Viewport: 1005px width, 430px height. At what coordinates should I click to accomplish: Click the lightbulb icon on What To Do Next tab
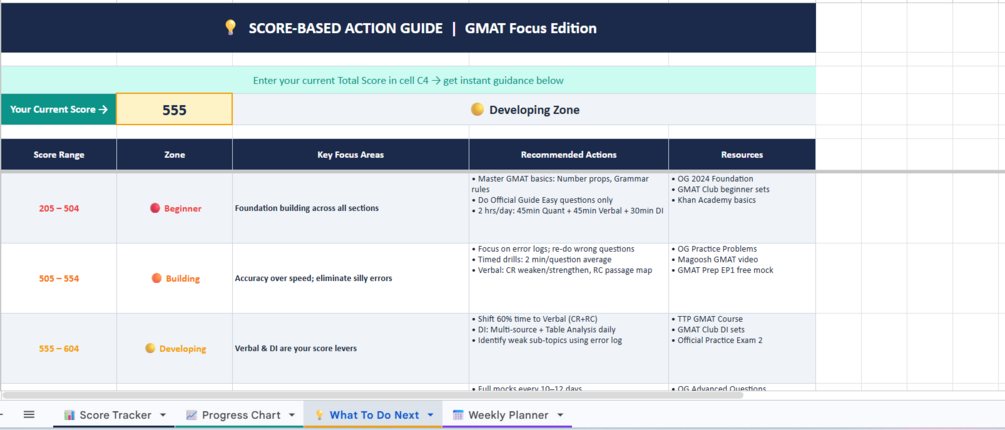click(319, 415)
